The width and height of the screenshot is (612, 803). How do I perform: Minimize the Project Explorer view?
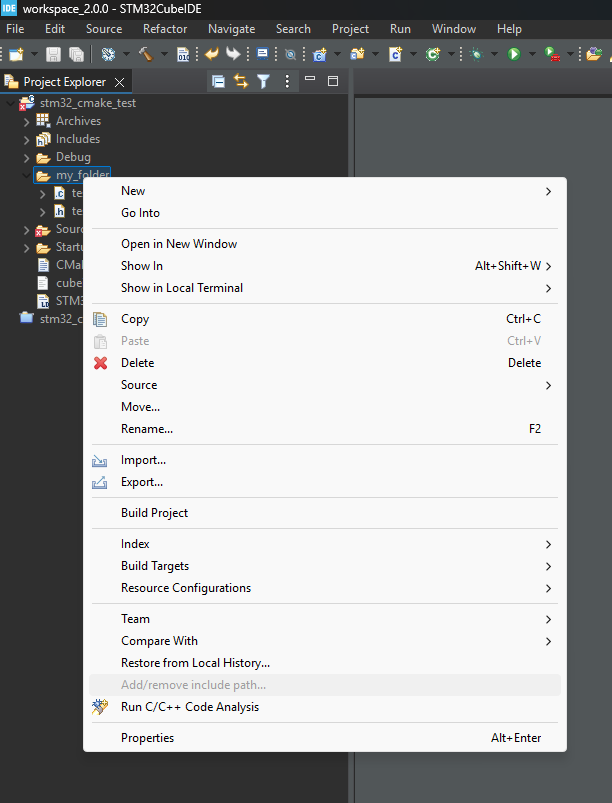click(310, 80)
